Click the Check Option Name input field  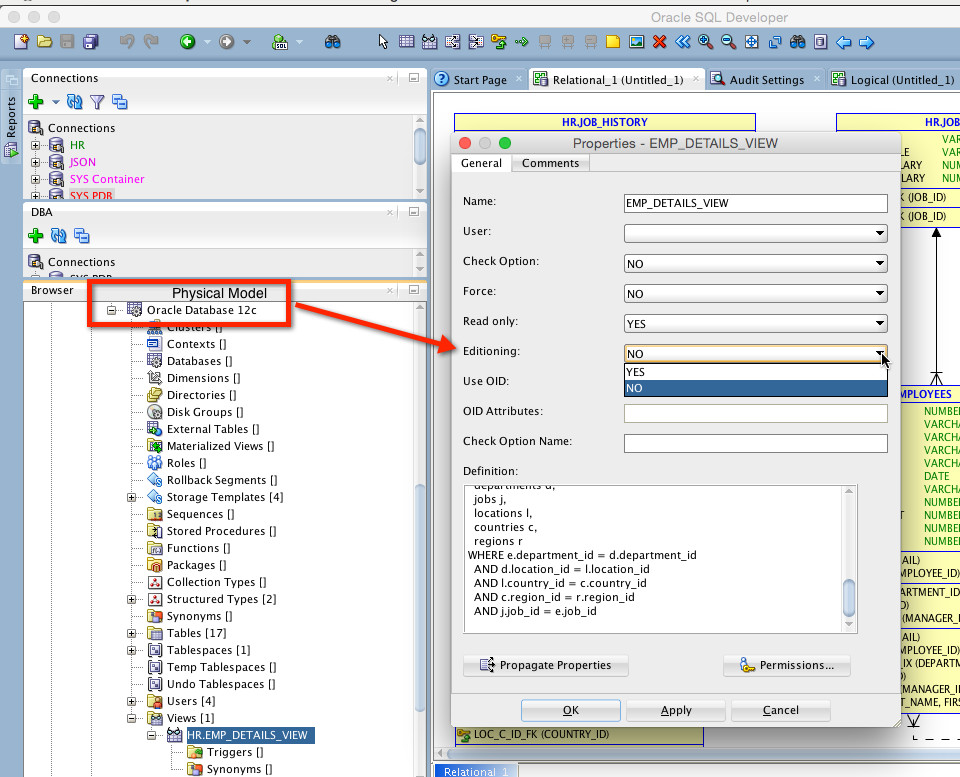pyautogui.click(x=756, y=443)
